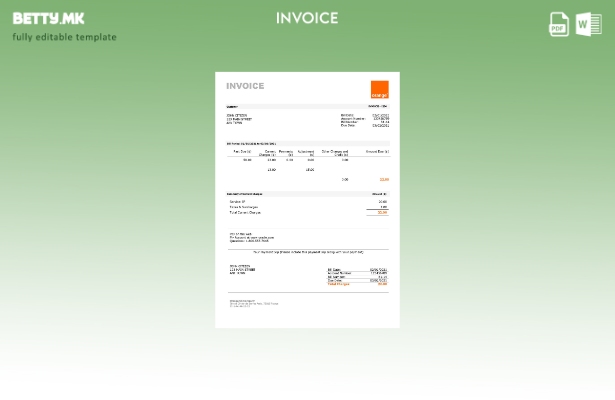Click the 'fully editable template' subtitle

(x=64, y=37)
